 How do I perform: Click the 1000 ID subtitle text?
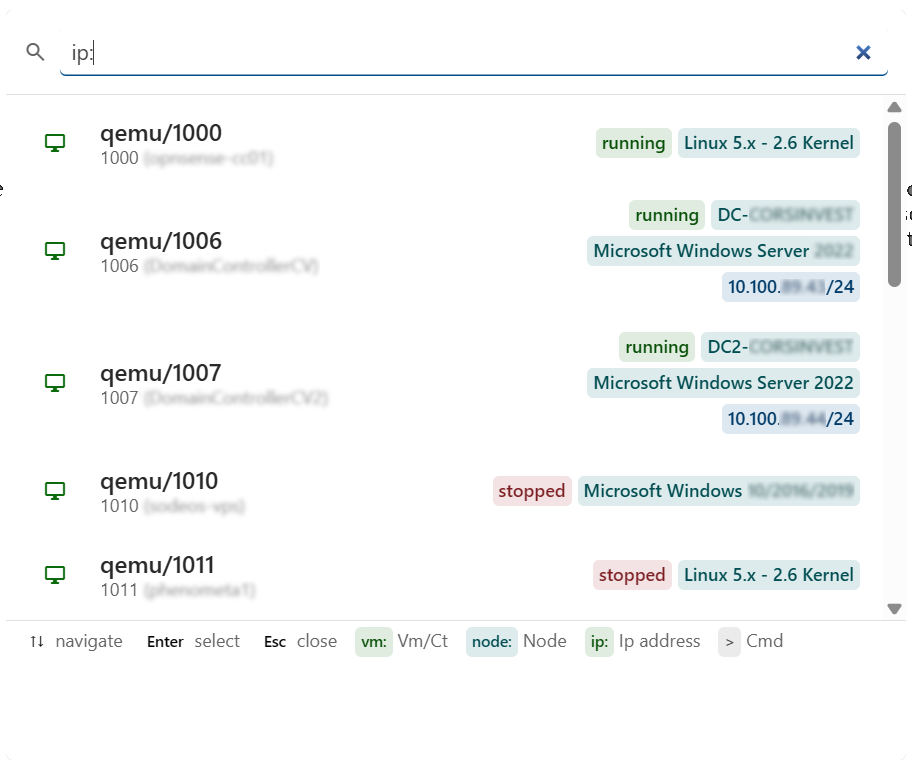click(x=119, y=158)
